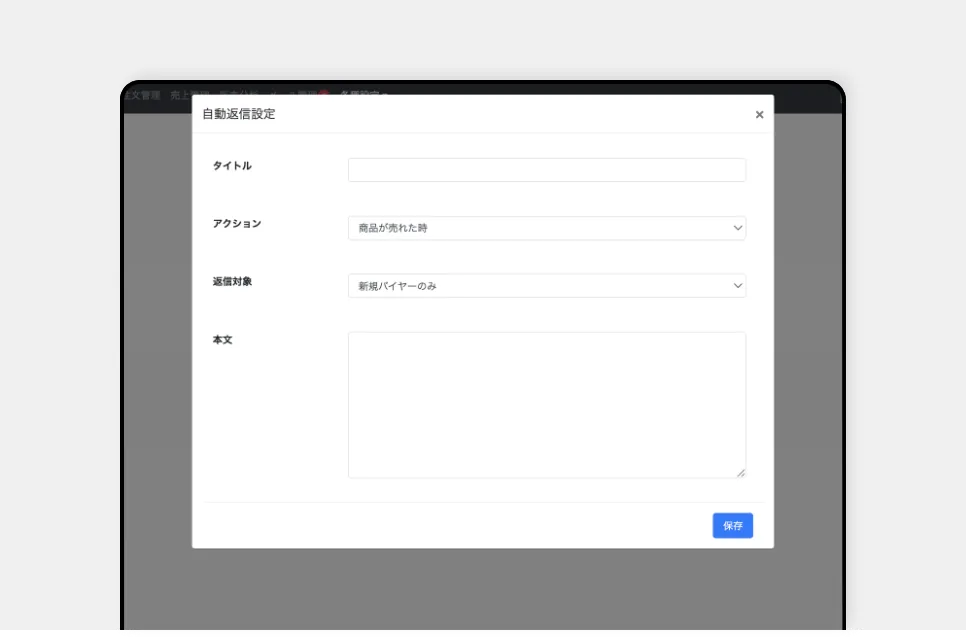Click the タイトル text input field

coord(546,170)
